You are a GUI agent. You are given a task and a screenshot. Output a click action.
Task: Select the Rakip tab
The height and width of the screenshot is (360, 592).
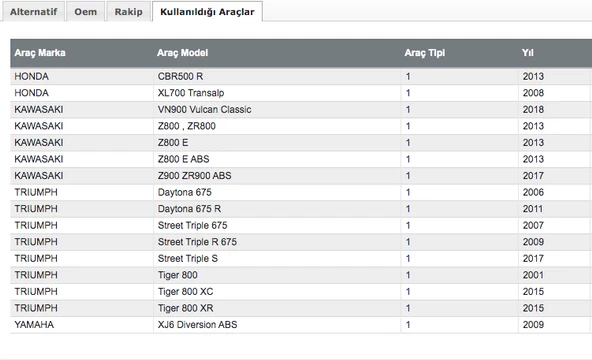pos(128,12)
